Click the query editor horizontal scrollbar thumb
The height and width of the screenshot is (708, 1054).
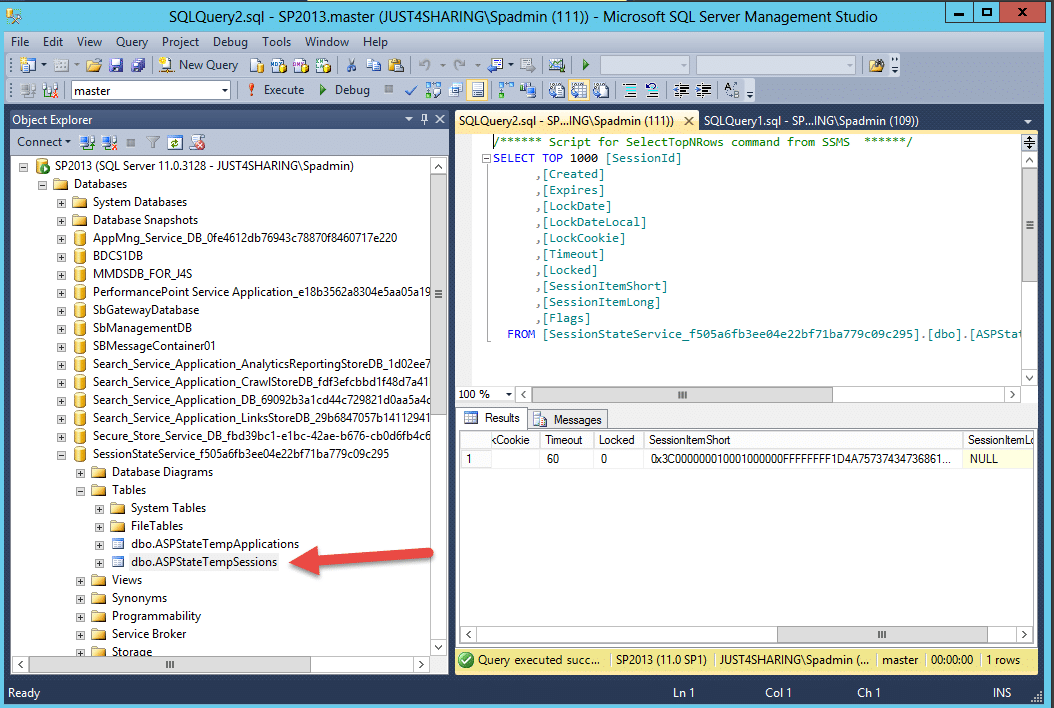pos(682,395)
